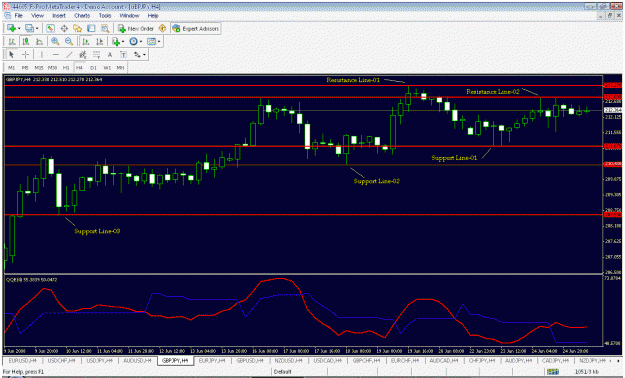Open the Help menu
This screenshot has height=378, width=625.
click(153, 16)
